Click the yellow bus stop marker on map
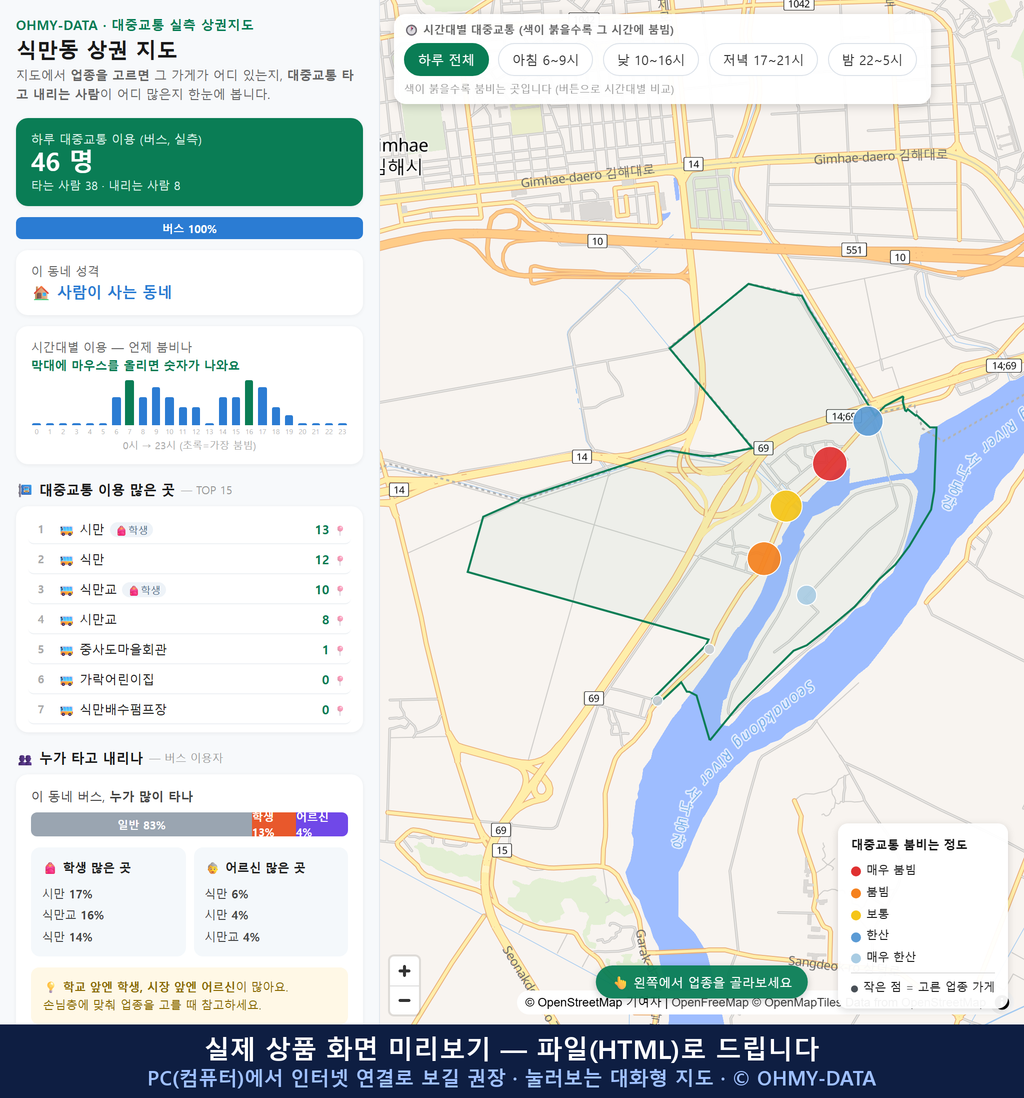The image size is (1024, 1098). coord(786,506)
